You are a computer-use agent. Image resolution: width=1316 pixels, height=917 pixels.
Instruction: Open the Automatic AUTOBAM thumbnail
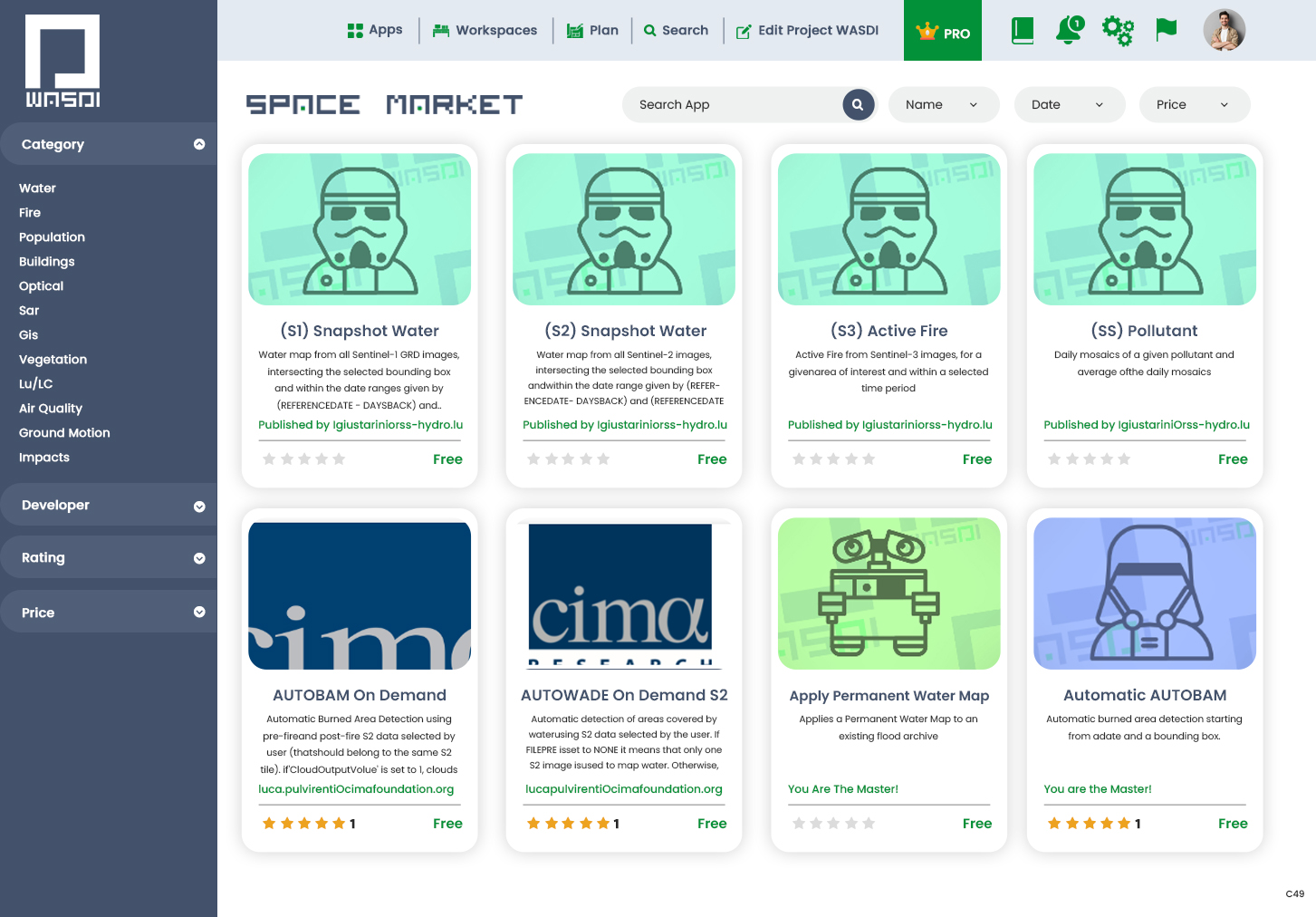[x=1145, y=594]
